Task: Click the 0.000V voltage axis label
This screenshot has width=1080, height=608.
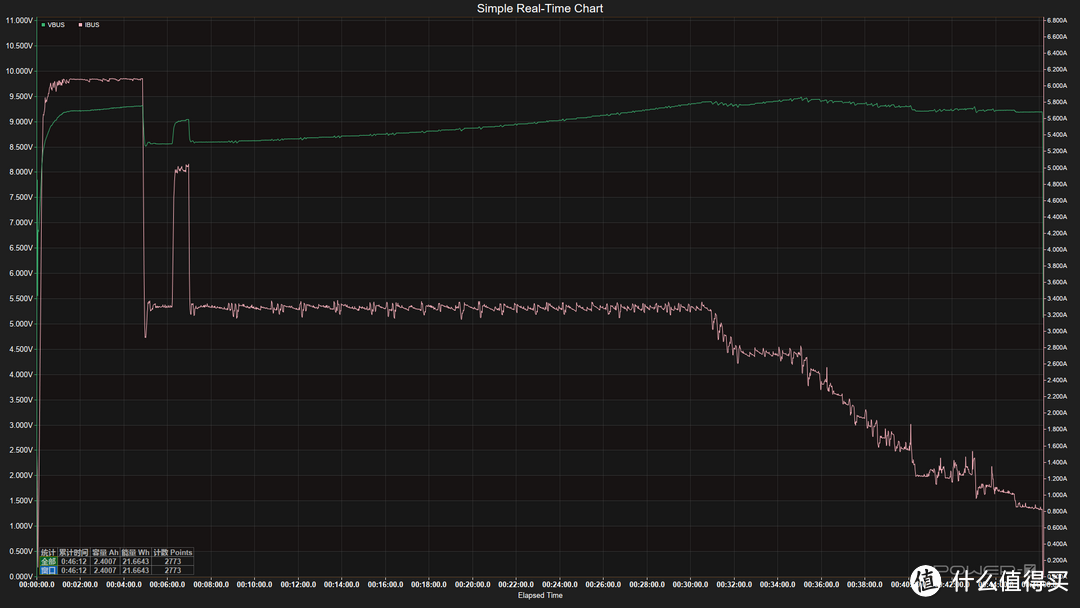Action: pos(21,576)
